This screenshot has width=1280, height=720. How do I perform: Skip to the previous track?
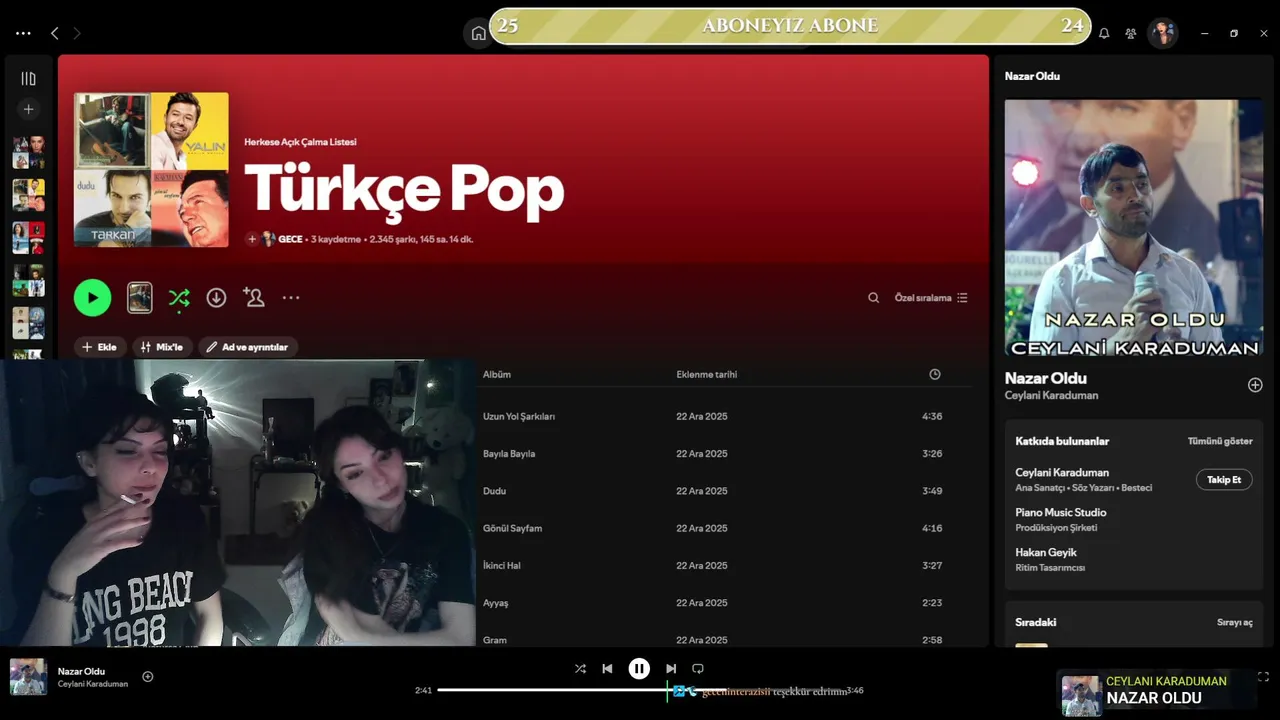[x=607, y=668]
